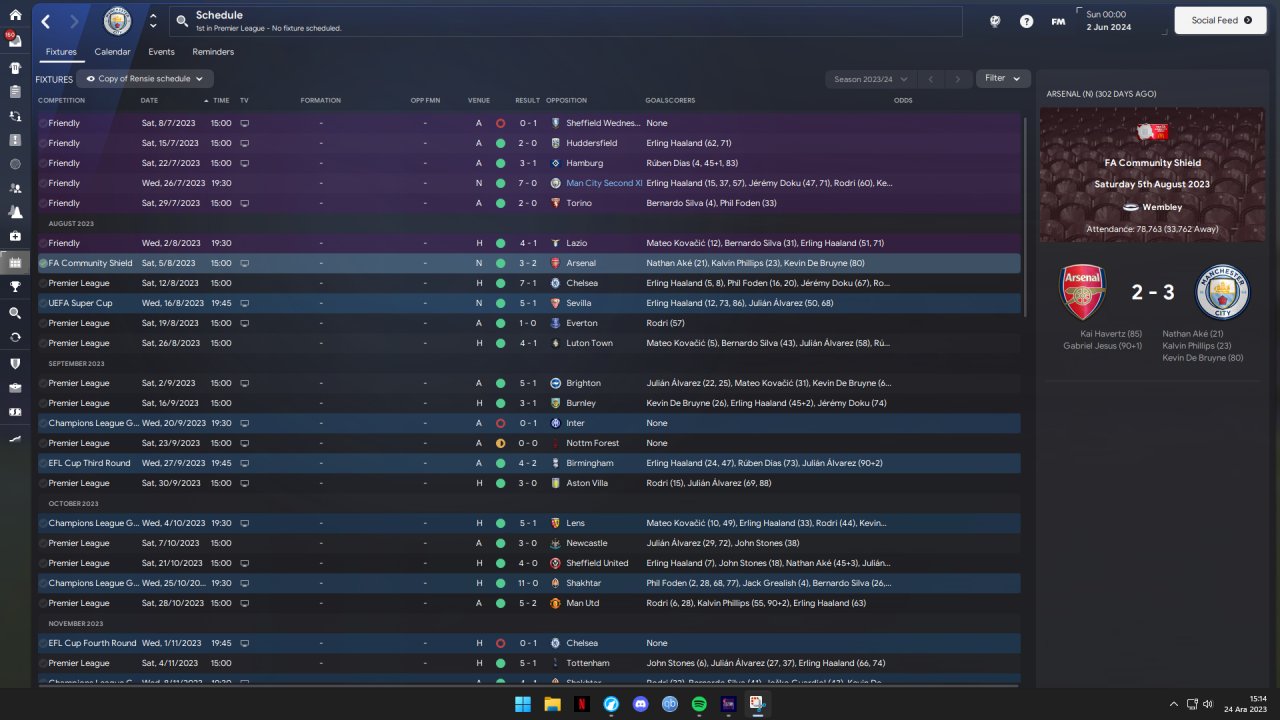Screen dimensions: 1280x720
Task: Click the club switcher up/down chevrons
Action: [152, 20]
